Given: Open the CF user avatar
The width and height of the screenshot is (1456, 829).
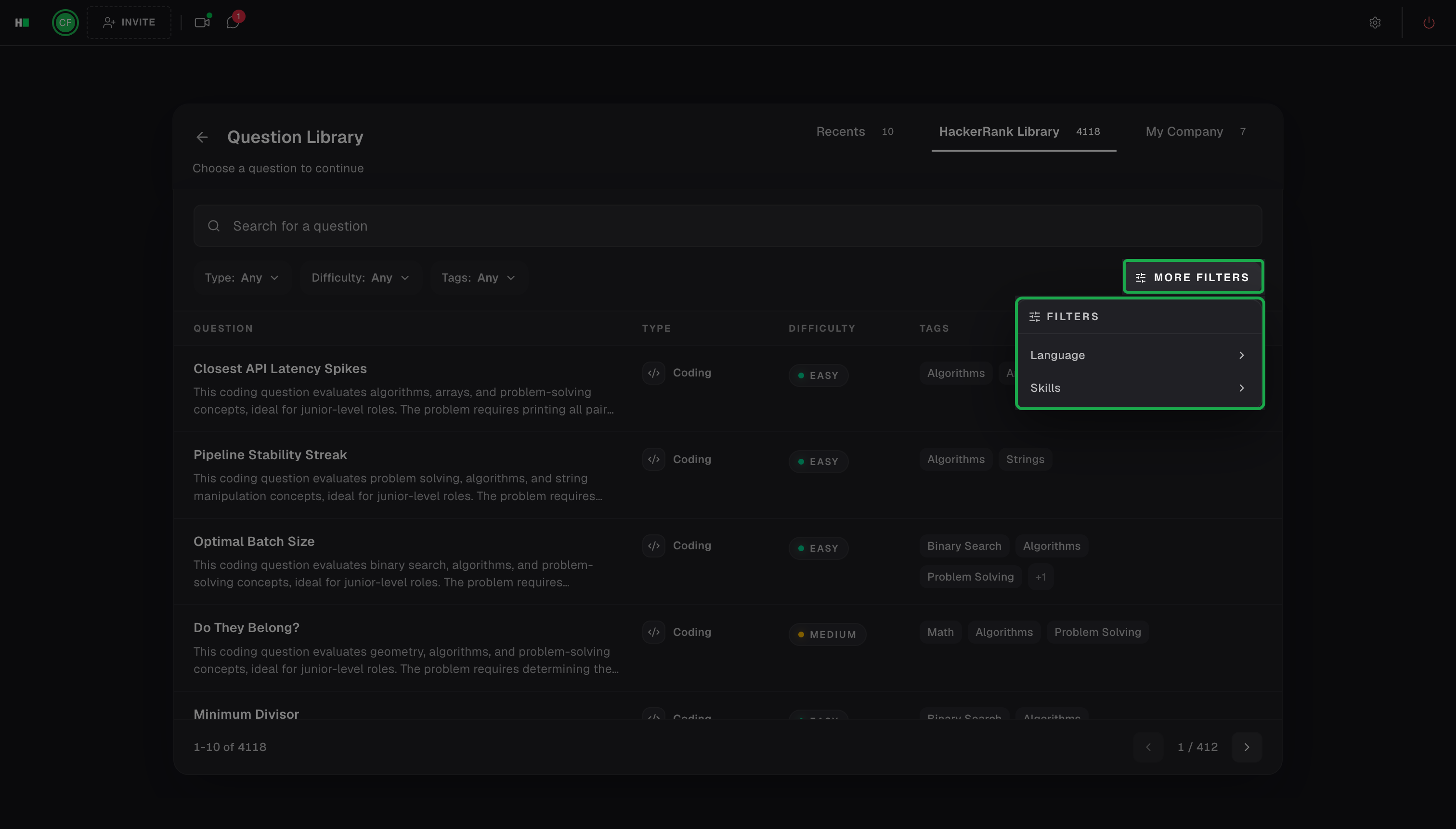Looking at the screenshot, I should click(x=65, y=23).
